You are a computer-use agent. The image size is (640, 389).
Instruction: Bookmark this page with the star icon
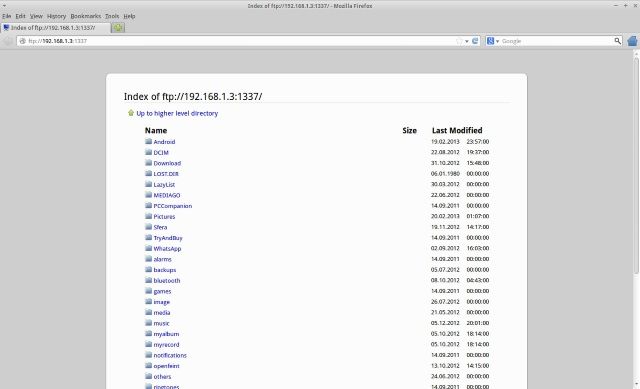(x=459, y=41)
